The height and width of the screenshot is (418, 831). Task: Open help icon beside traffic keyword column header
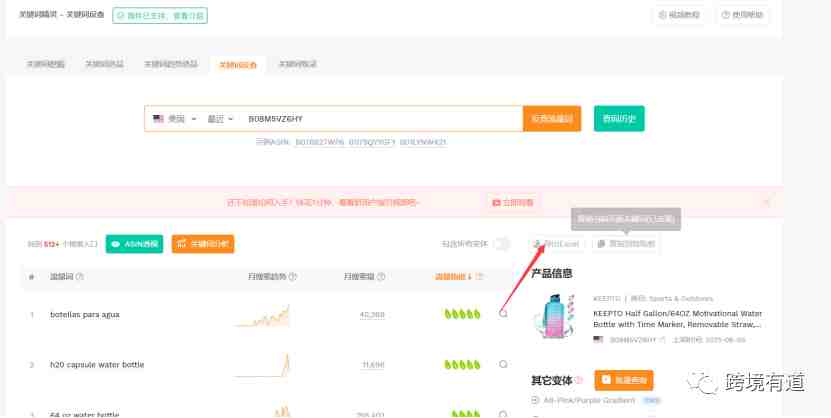click(x=79, y=277)
